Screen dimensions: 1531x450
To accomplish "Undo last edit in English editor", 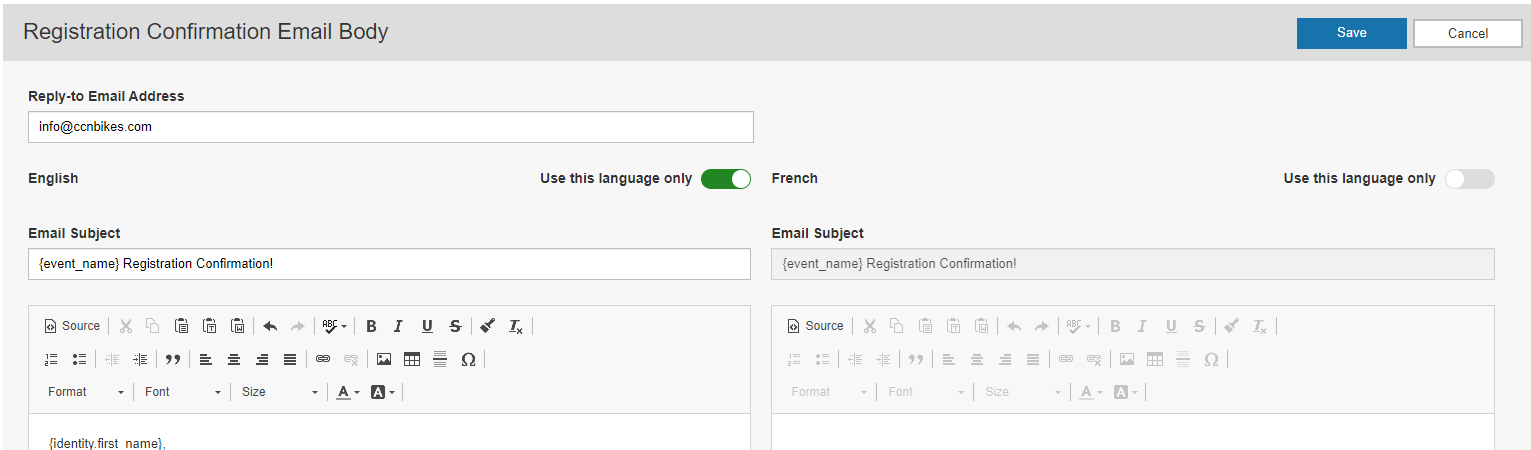I will coord(270,326).
